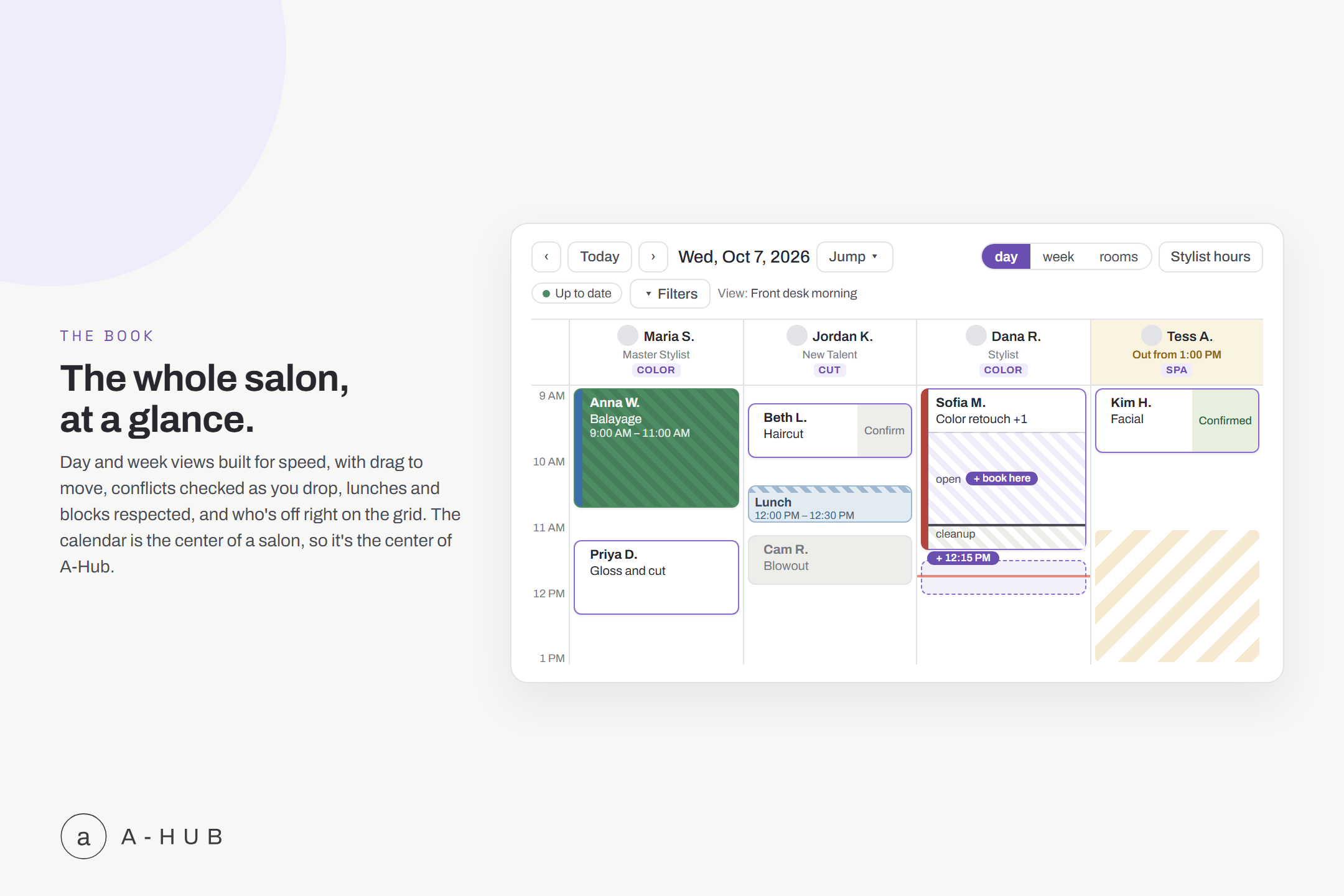Screen dimensions: 1344x896
Task: Click Tess A. avatar circle
Action: [x=1152, y=335]
